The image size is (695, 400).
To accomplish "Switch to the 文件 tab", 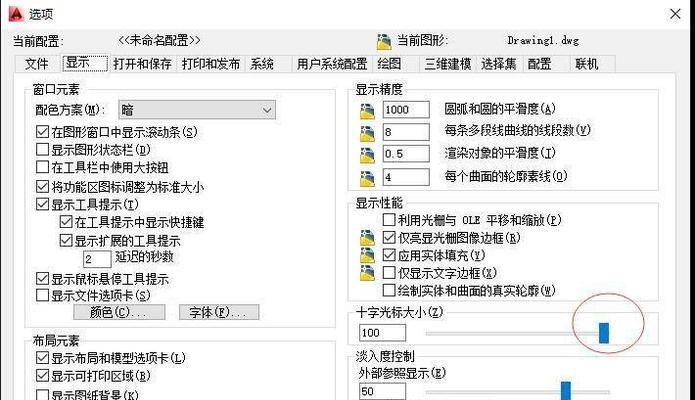I will click(37, 64).
